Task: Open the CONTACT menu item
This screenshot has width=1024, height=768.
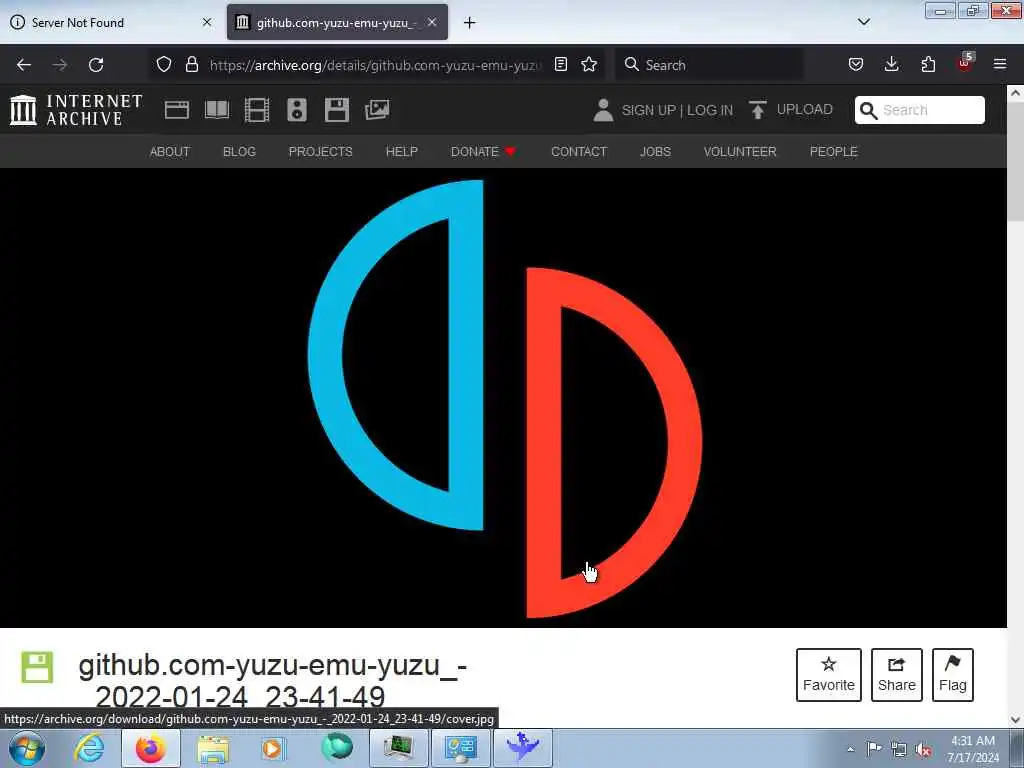Action: point(579,152)
